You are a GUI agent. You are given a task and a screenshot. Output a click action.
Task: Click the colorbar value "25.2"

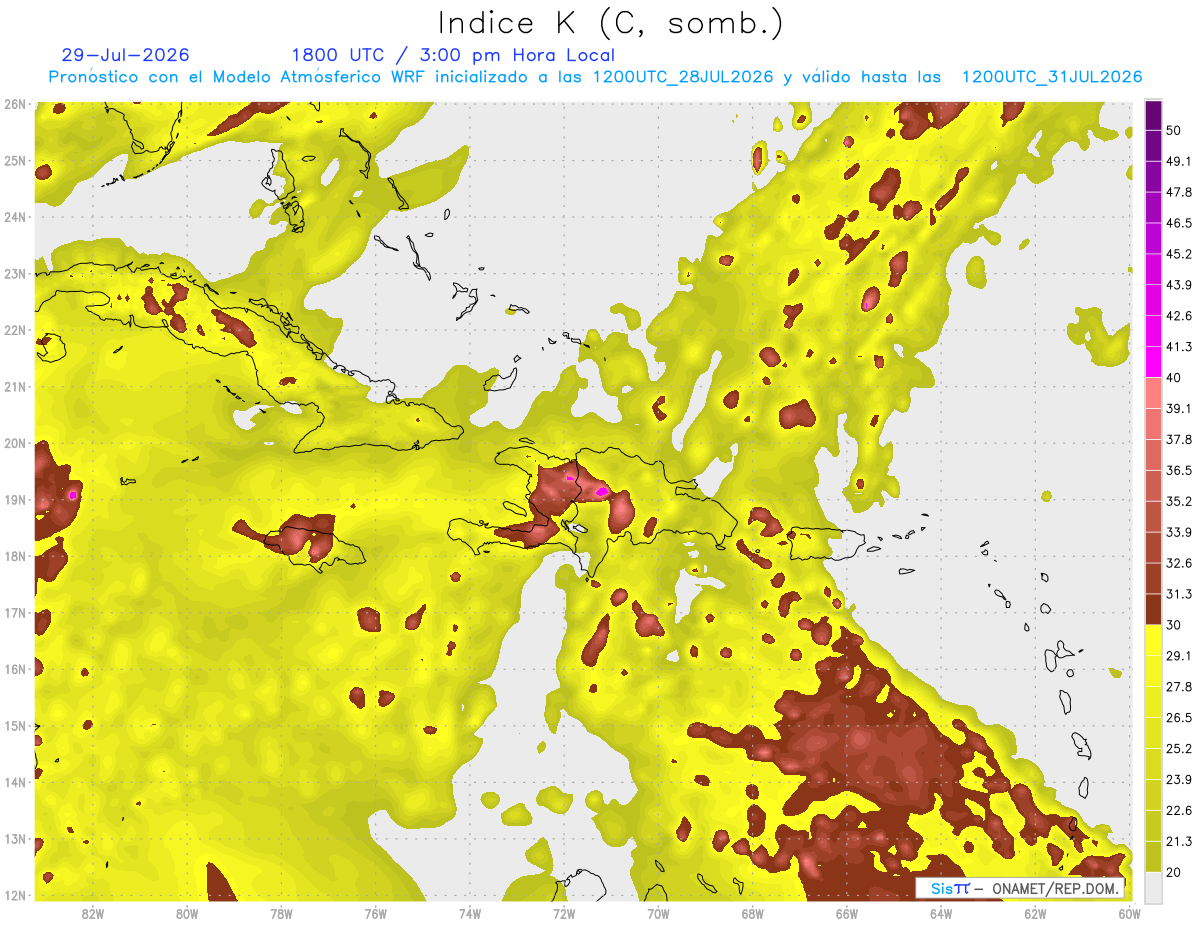click(x=1179, y=749)
